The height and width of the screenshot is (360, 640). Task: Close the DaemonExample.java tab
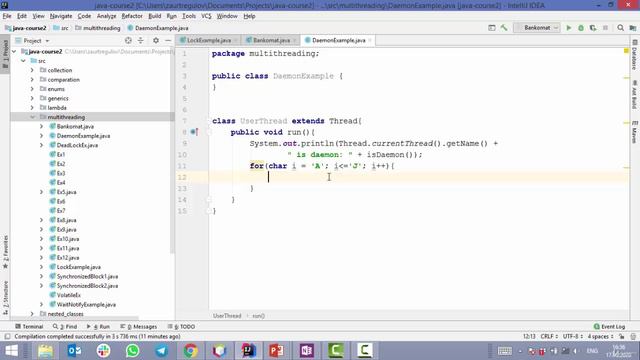coord(370,40)
